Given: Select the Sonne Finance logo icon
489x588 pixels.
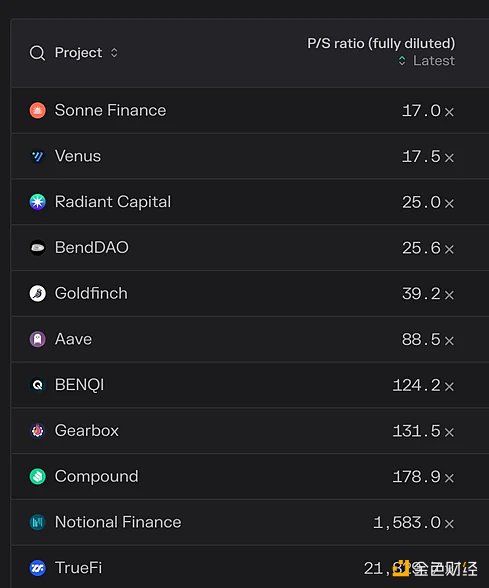Looking at the screenshot, I should coord(38,110).
